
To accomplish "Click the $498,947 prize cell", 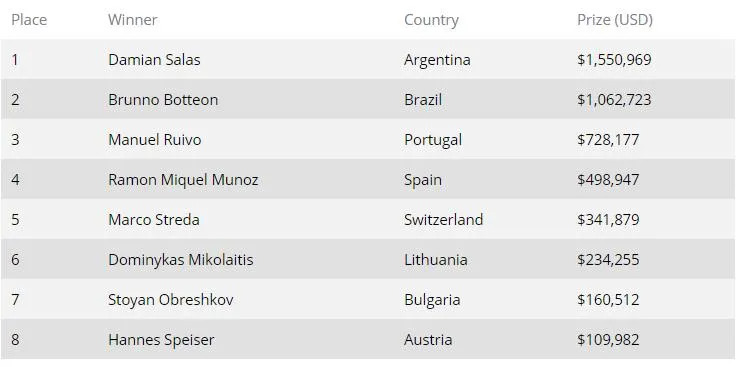I will coord(608,180).
